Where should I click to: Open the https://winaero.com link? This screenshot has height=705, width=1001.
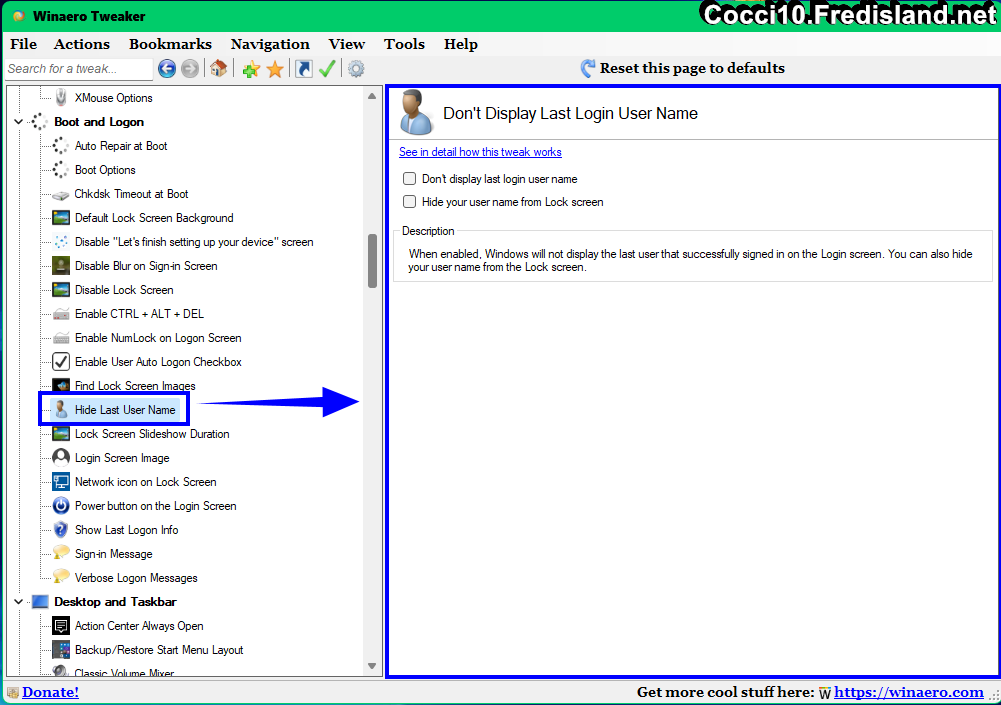908,692
